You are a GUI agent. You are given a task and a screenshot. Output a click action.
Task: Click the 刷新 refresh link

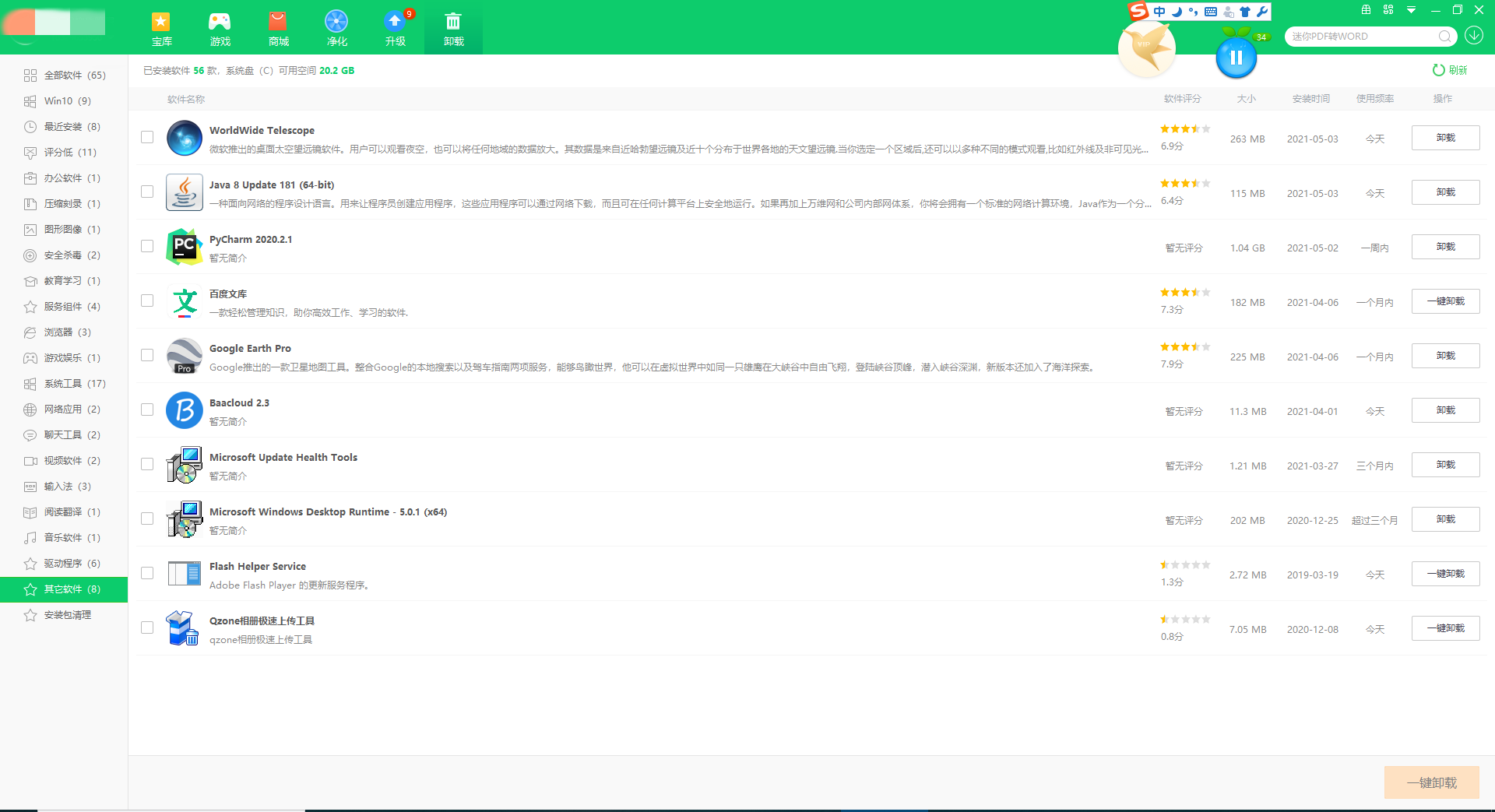pyautogui.click(x=1450, y=70)
